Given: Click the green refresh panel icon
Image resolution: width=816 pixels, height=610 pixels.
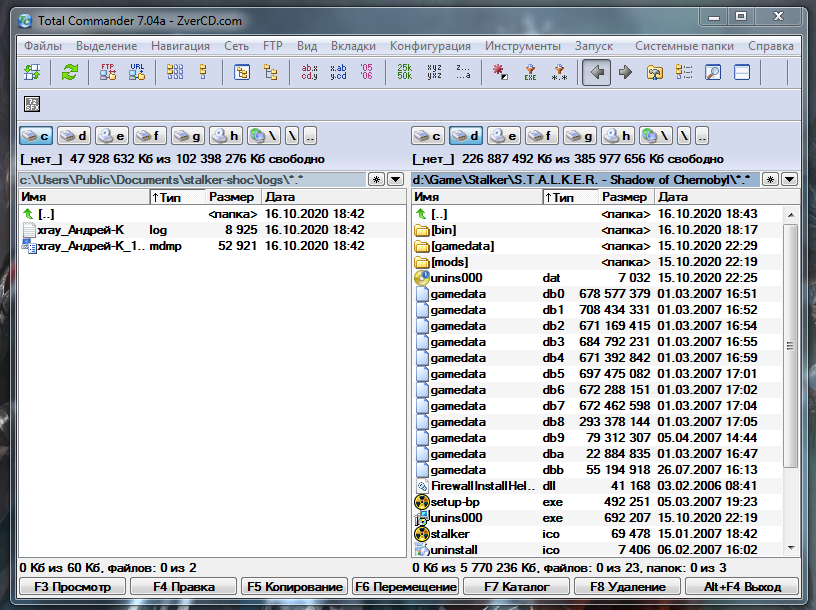Looking at the screenshot, I should coord(70,72).
